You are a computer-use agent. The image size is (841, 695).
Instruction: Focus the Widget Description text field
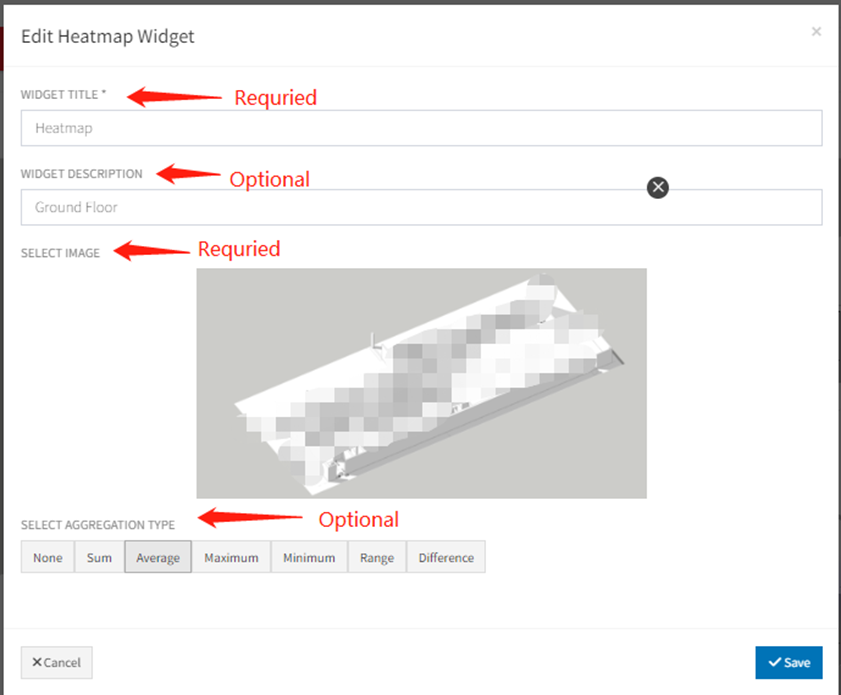coord(421,208)
